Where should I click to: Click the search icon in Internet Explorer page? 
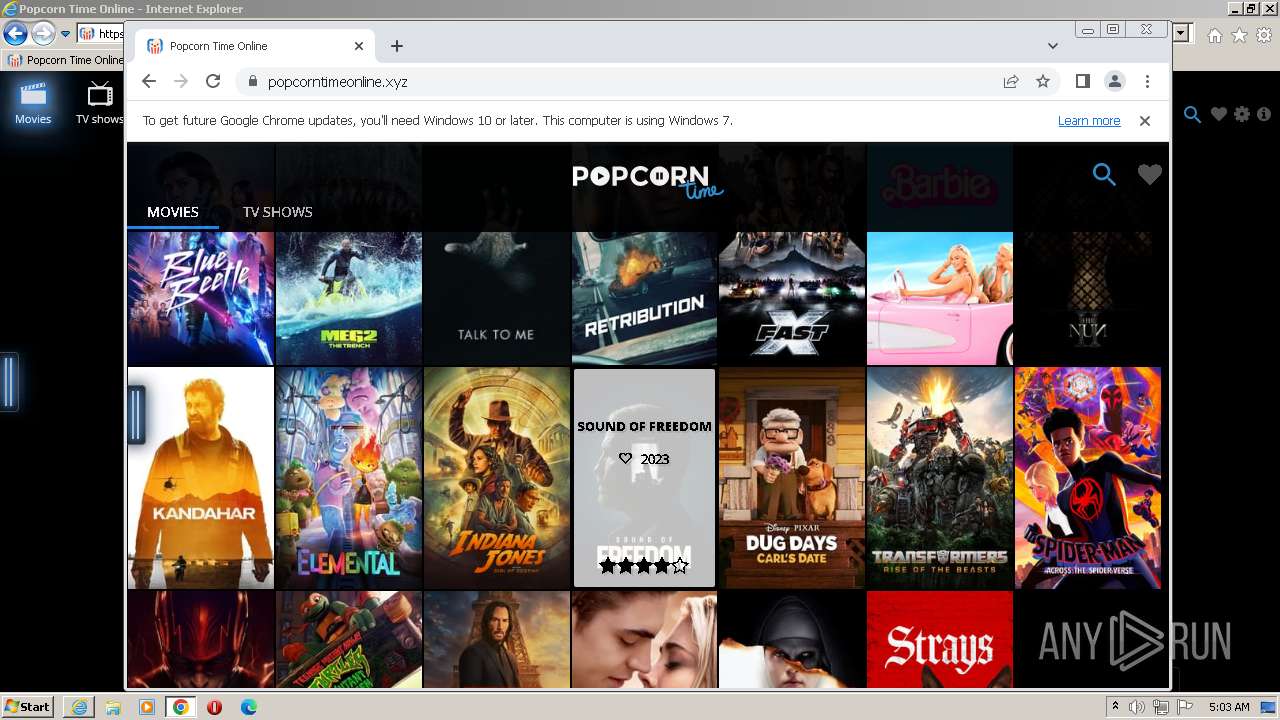(1192, 115)
